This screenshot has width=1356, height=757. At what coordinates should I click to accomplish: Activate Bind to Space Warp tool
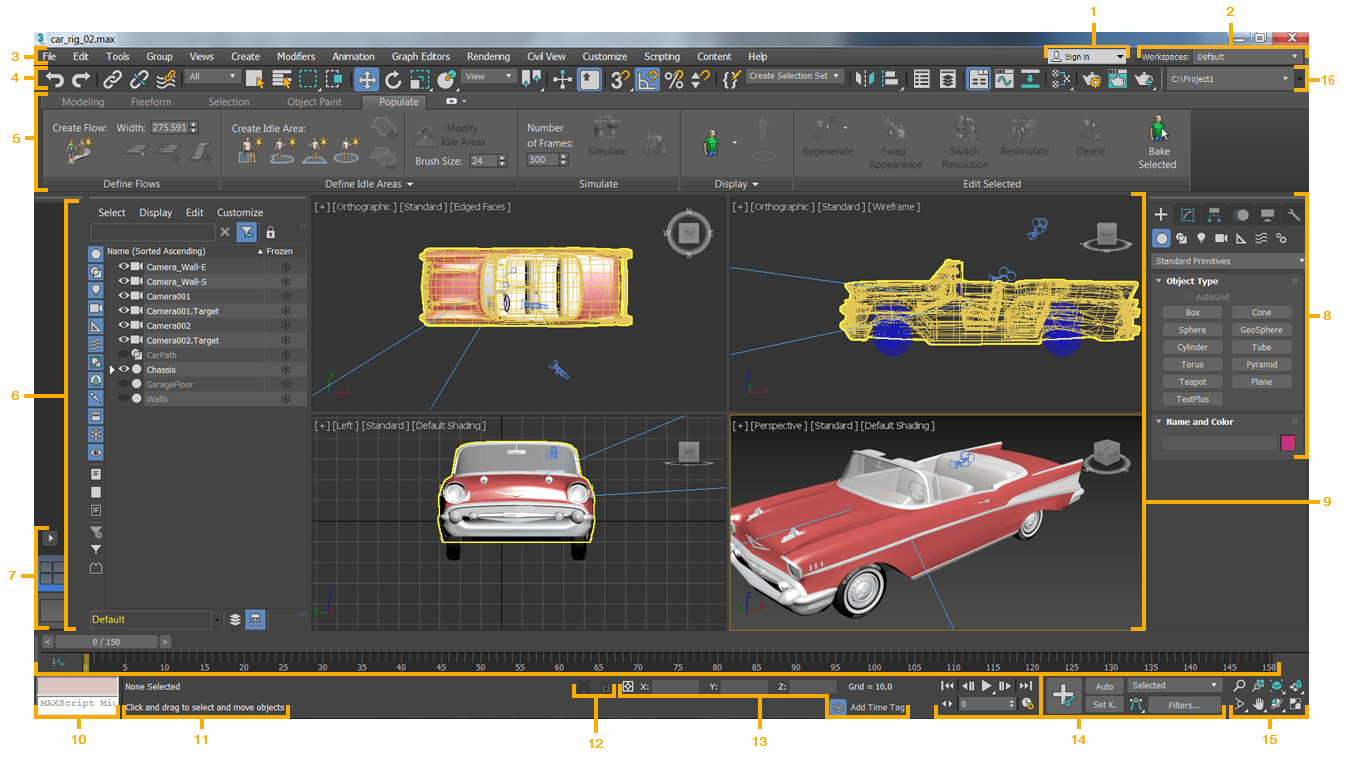click(x=166, y=79)
